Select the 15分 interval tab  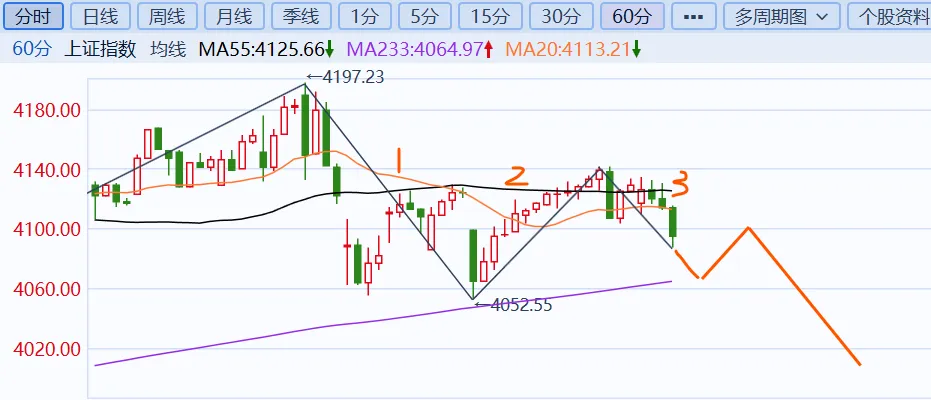pos(490,16)
